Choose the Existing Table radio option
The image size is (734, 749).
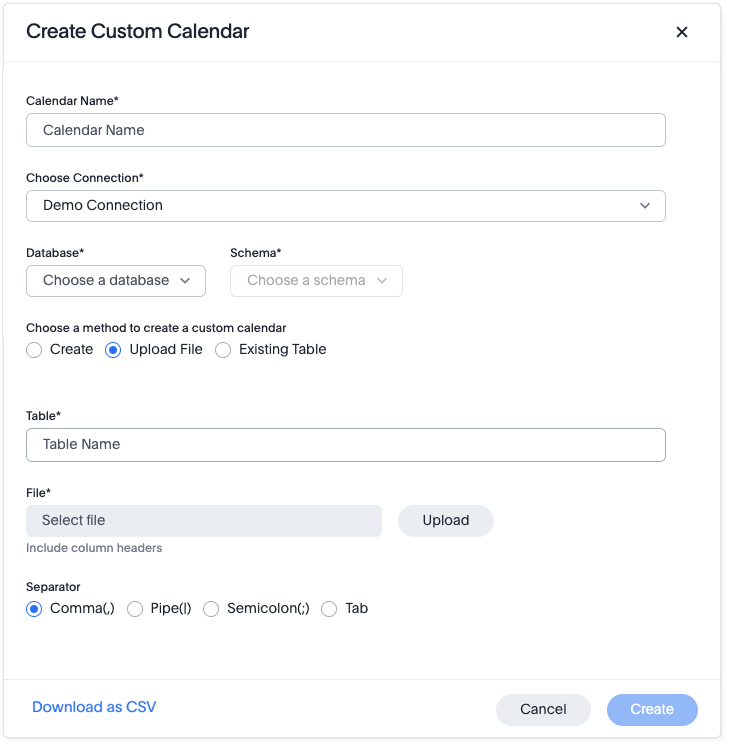(223, 350)
